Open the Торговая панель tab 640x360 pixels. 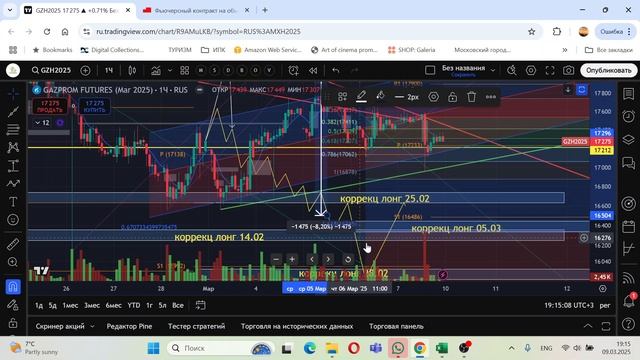pos(396,326)
